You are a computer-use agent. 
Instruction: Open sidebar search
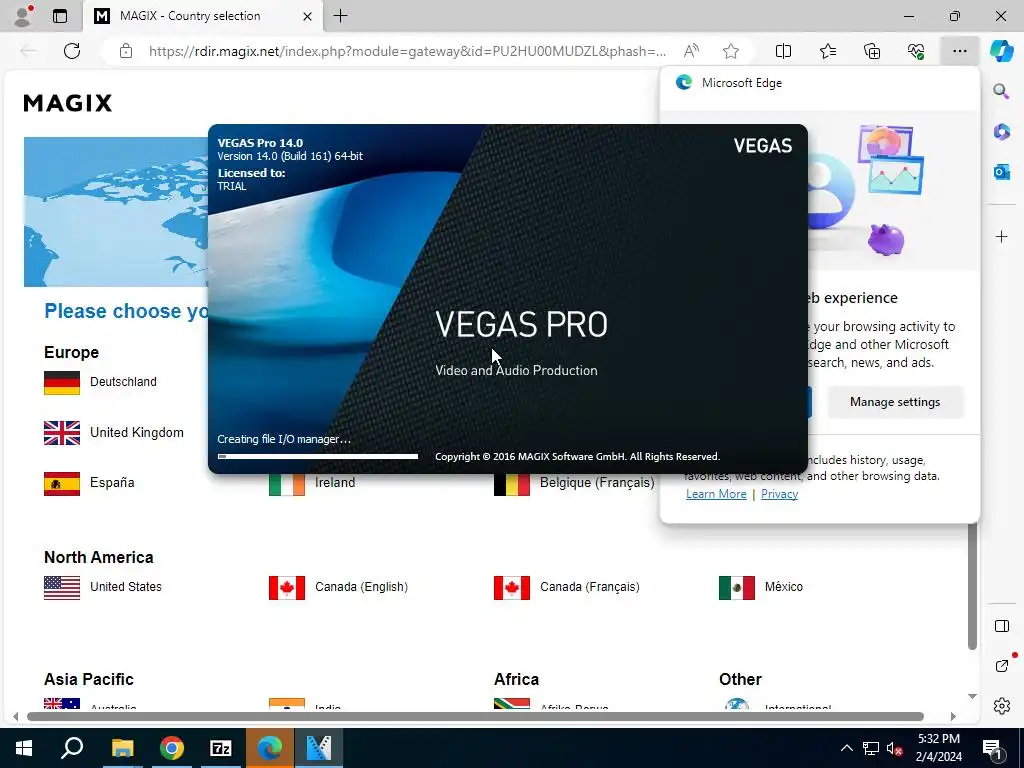tap(1001, 91)
